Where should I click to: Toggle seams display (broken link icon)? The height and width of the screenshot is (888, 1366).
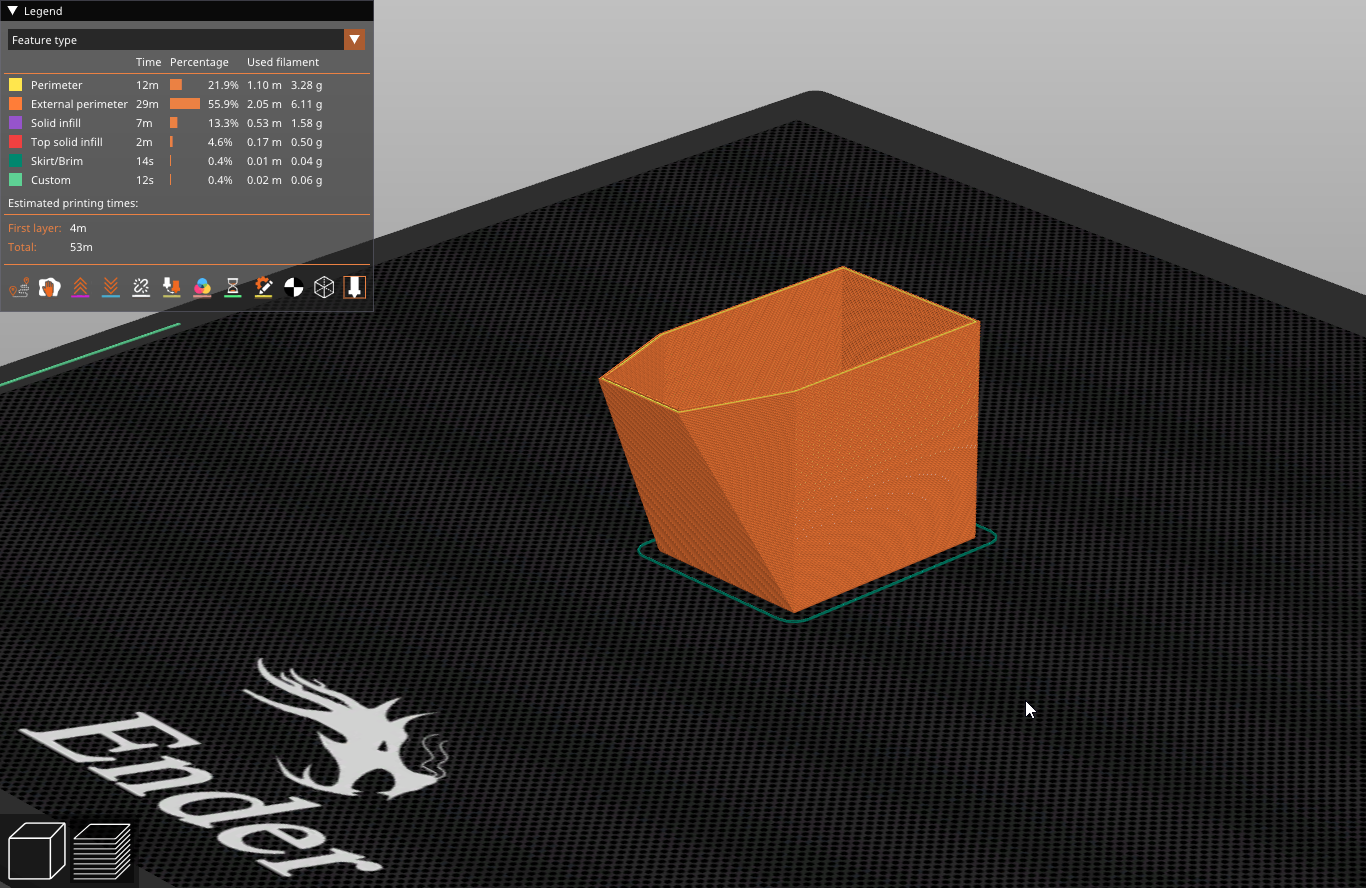(141, 288)
